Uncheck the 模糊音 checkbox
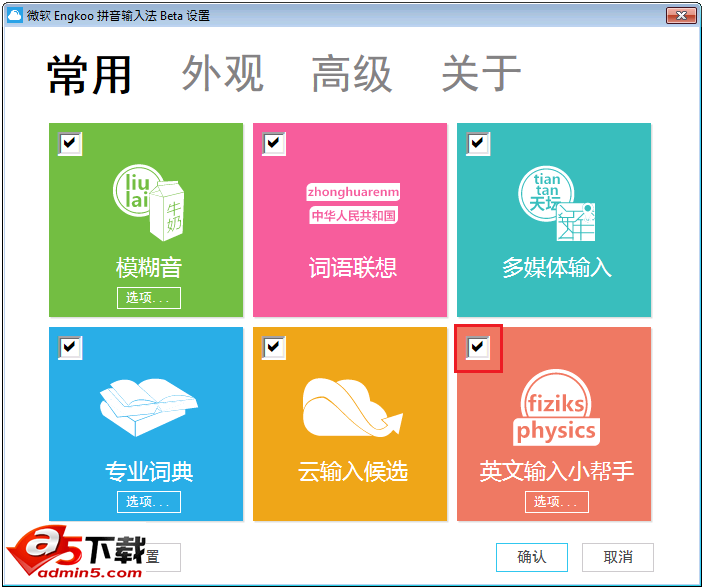This screenshot has width=703, height=587. click(70, 144)
